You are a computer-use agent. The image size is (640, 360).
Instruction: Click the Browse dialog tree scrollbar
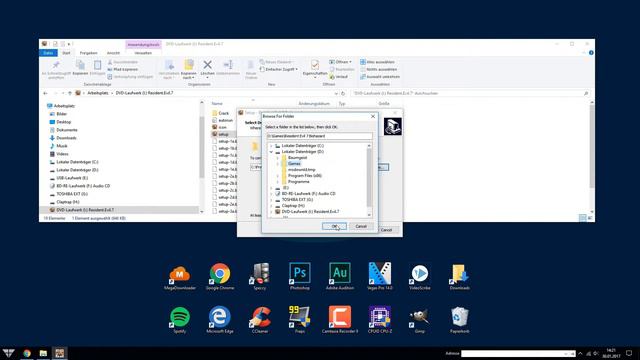click(369, 178)
